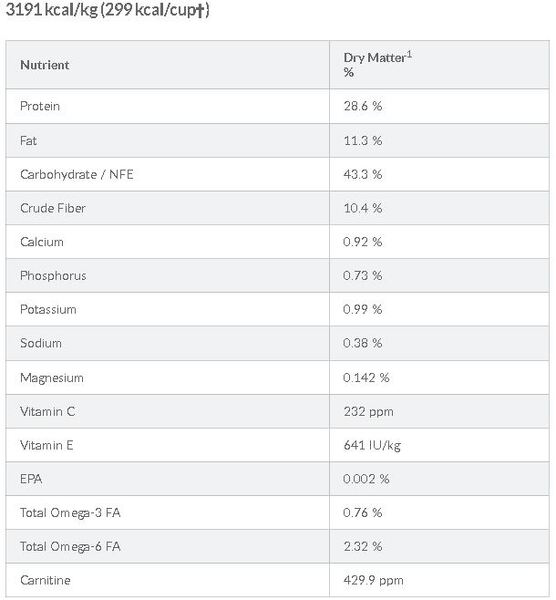Screen dimensions: 556x600
Task: Click the 43.3 % carbohydrate value
Action: point(362,174)
